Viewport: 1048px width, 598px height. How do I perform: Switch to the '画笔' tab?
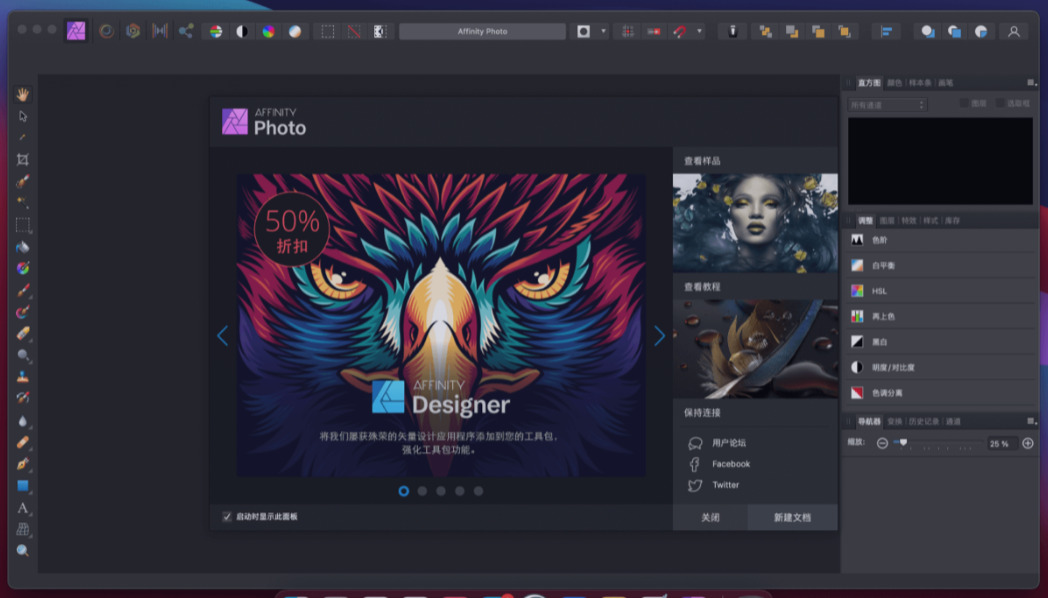click(945, 83)
